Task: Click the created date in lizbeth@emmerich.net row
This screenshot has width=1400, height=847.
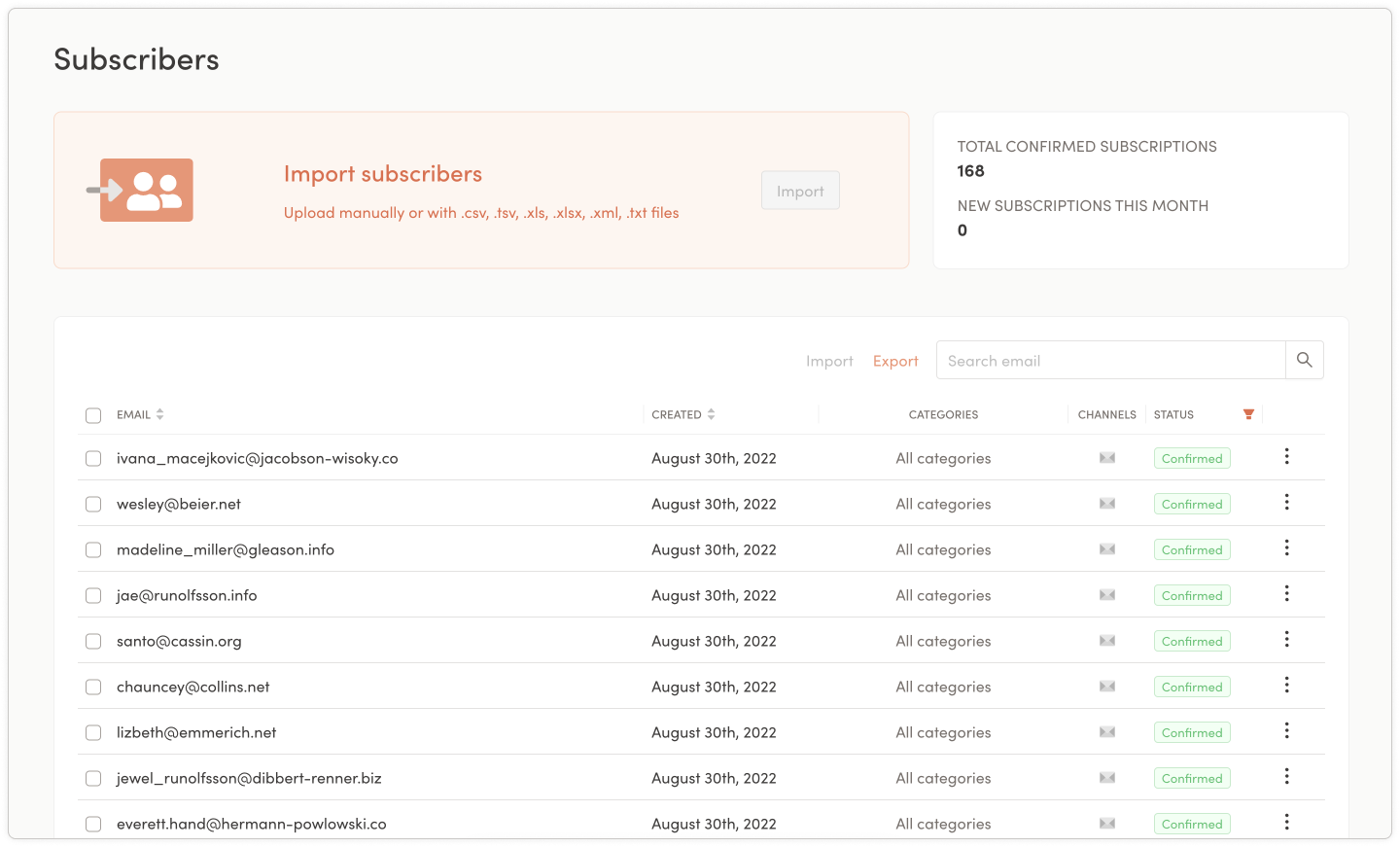Action: (x=714, y=732)
